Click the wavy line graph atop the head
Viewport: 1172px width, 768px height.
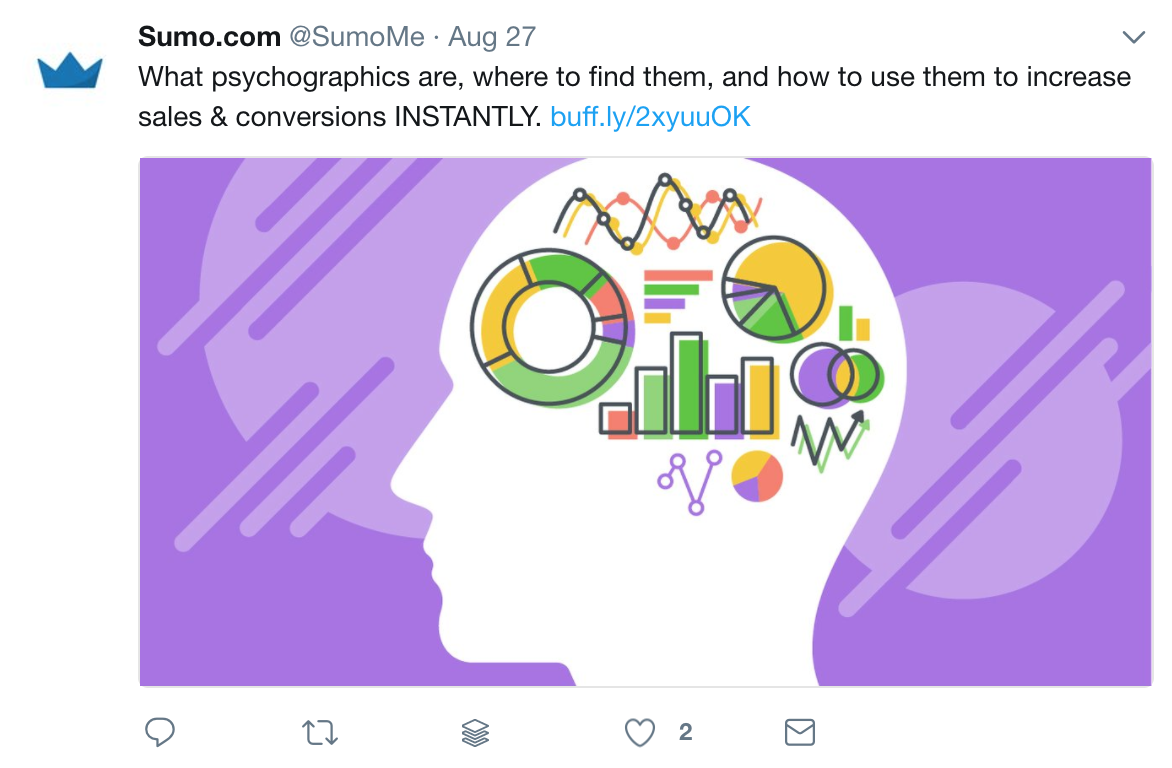(x=658, y=213)
